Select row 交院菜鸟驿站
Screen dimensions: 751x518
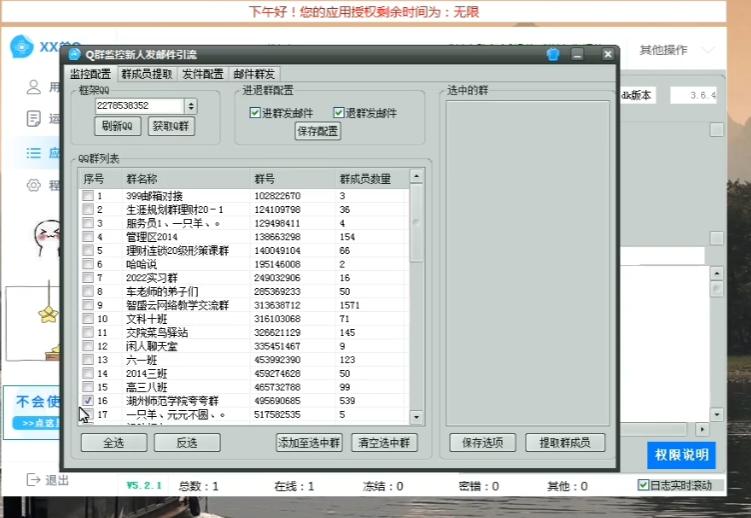244,332
